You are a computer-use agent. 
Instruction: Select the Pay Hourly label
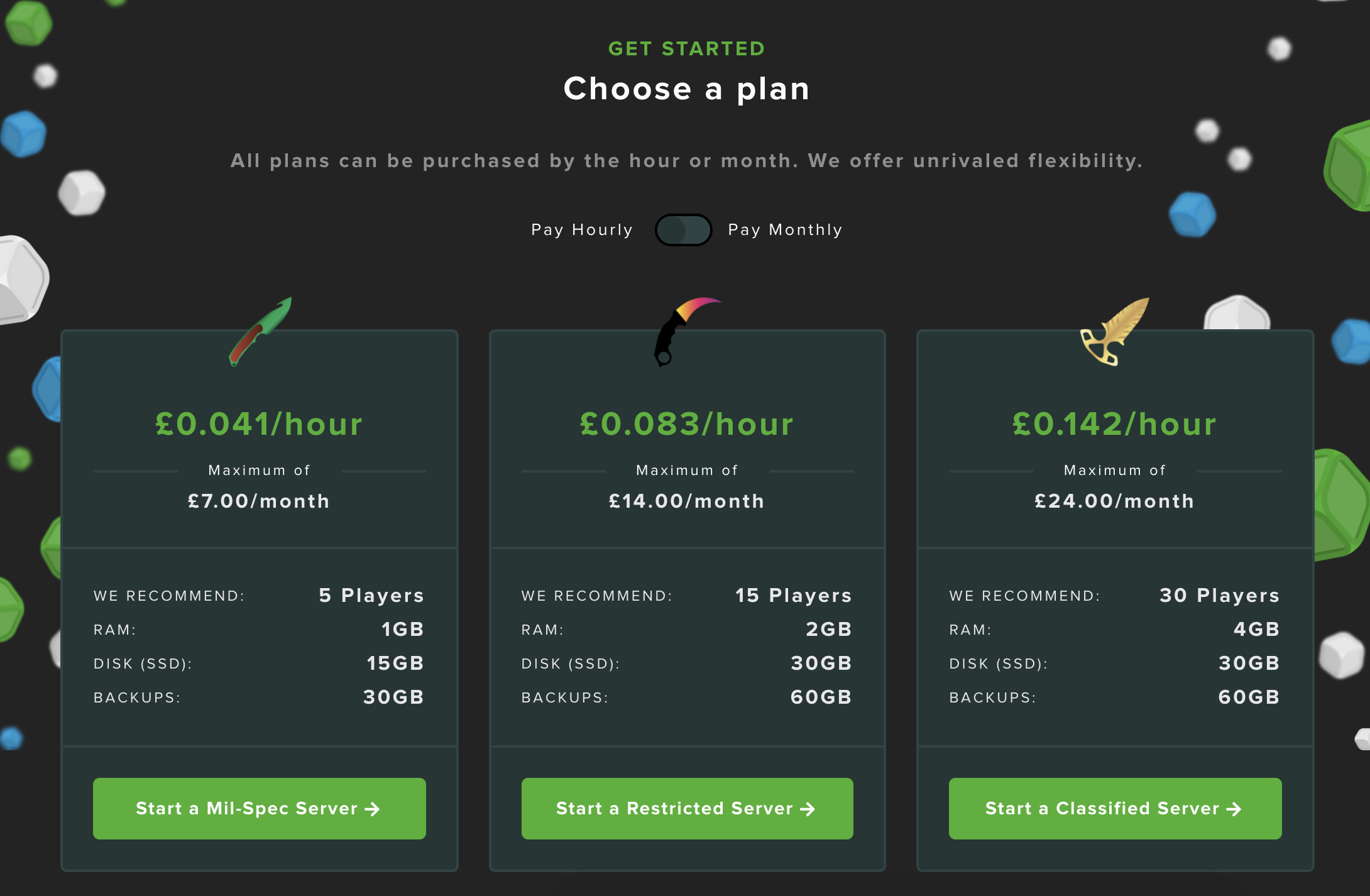(x=582, y=230)
